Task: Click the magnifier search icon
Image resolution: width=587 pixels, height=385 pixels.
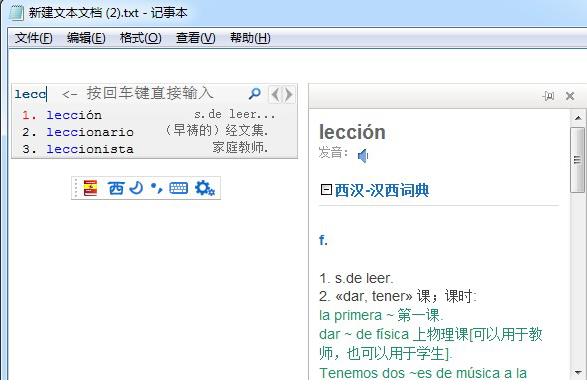Action: pos(255,93)
